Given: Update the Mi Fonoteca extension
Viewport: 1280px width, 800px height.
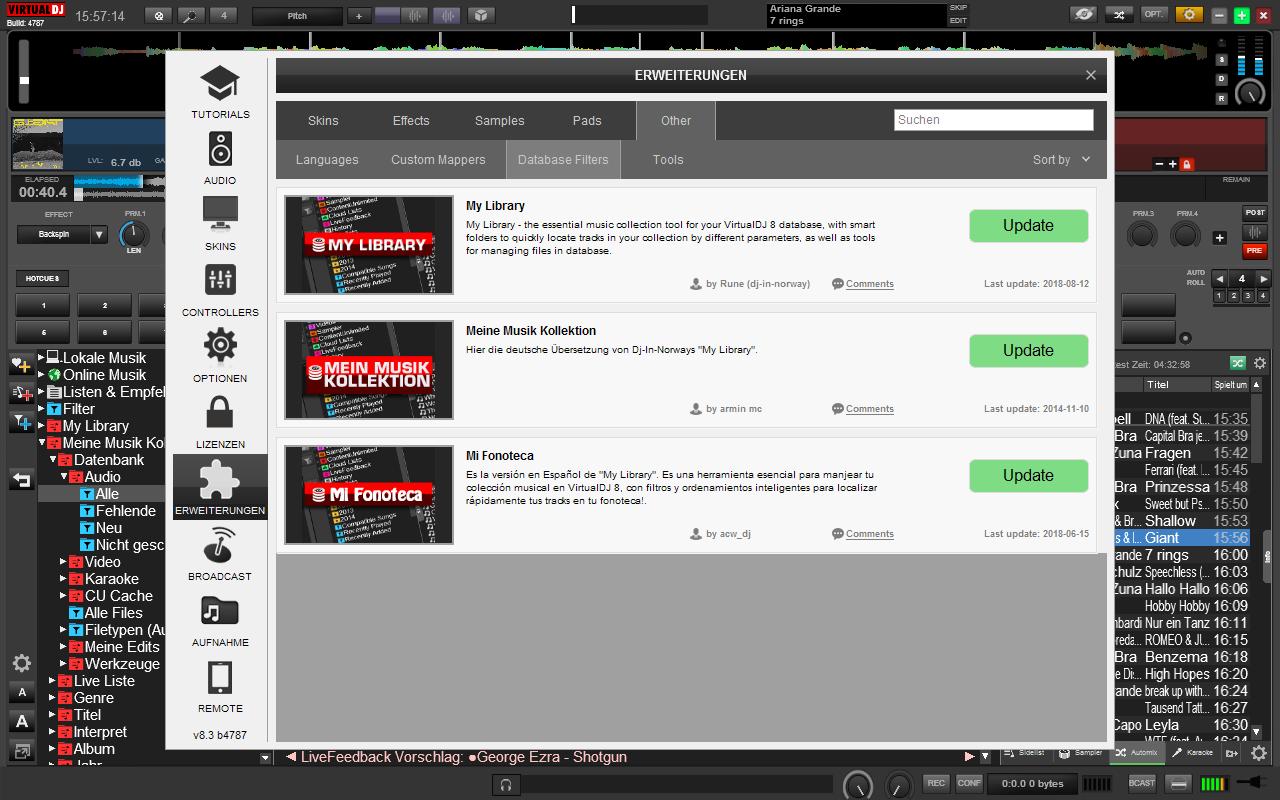Looking at the screenshot, I should coord(1028,476).
